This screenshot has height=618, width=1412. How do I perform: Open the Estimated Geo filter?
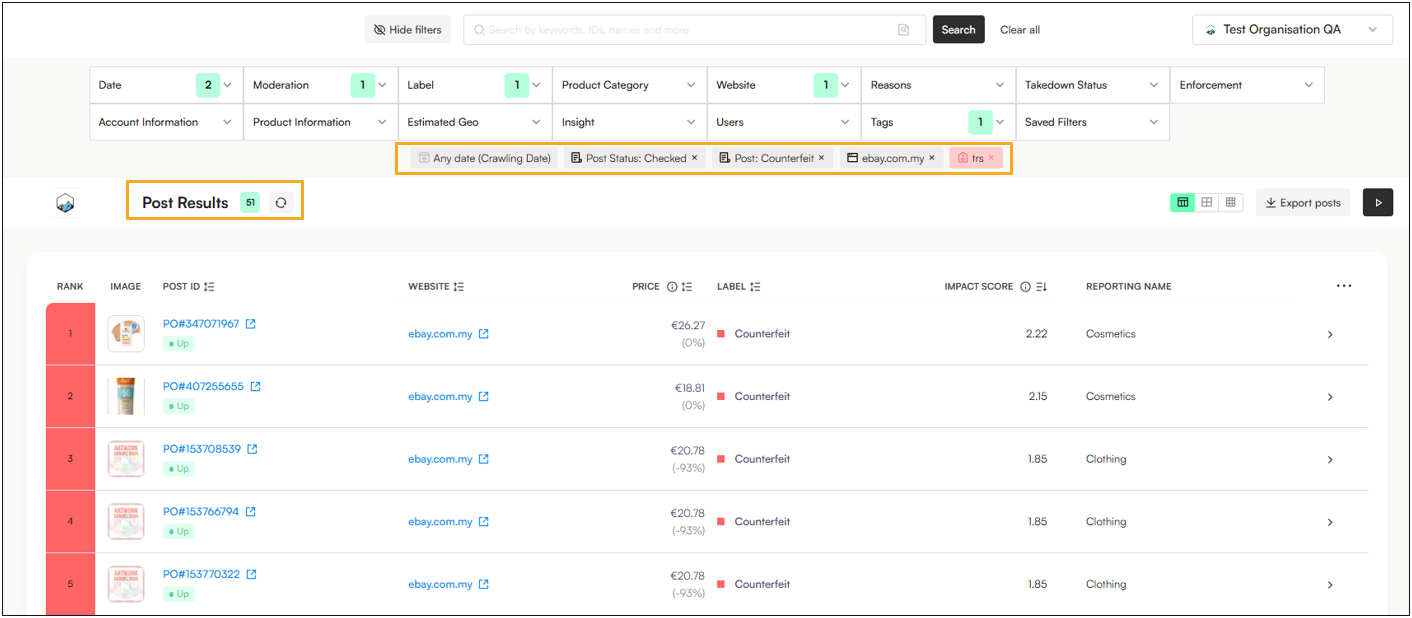[x=475, y=122]
